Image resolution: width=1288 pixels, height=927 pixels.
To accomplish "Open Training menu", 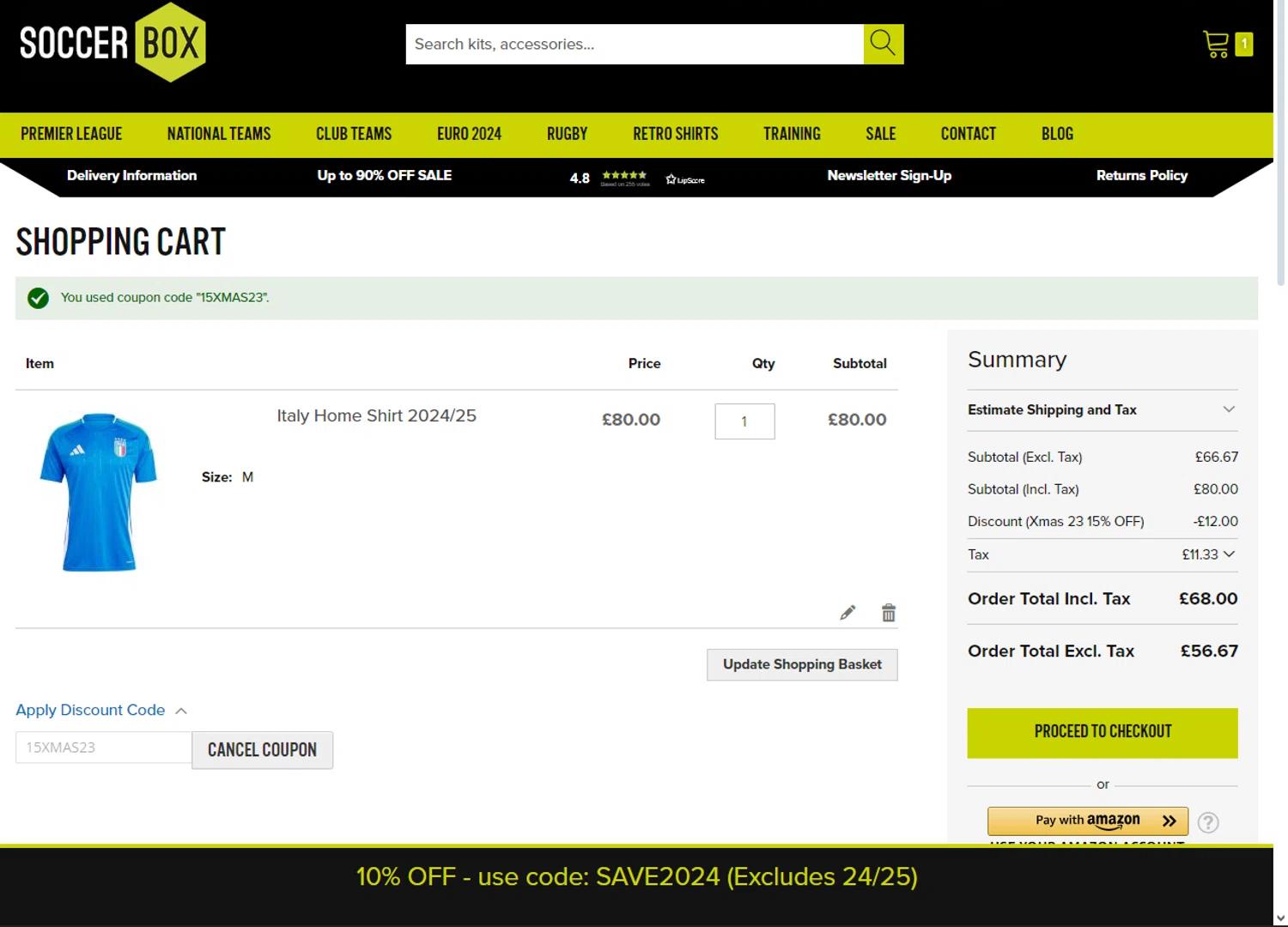I will pyautogui.click(x=792, y=134).
